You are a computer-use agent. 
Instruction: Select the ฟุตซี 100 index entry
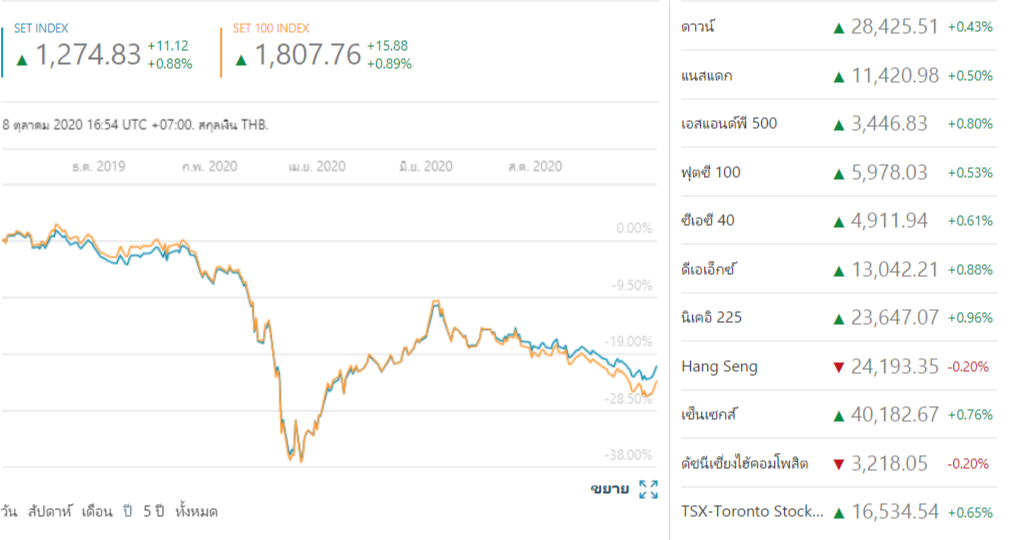[x=710, y=172]
